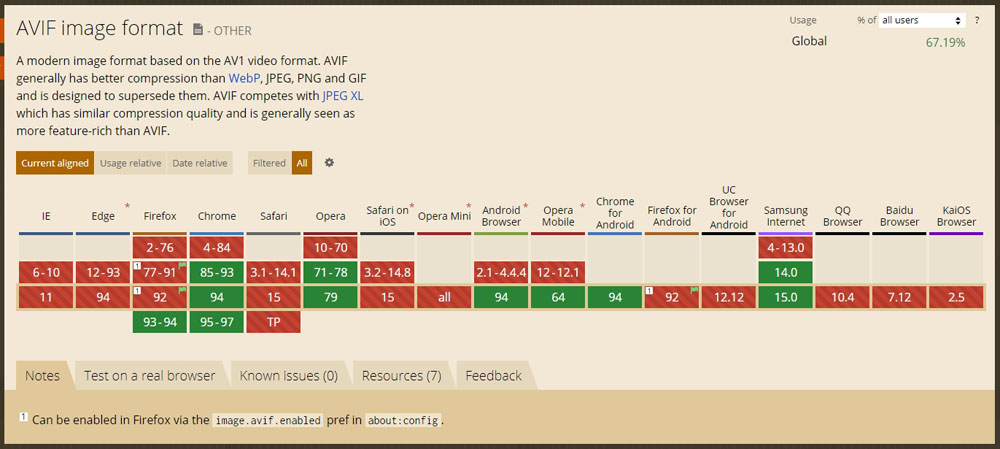The height and width of the screenshot is (449, 1000).
Task: Click Chrome 85-93 version cell
Action: click(x=217, y=272)
